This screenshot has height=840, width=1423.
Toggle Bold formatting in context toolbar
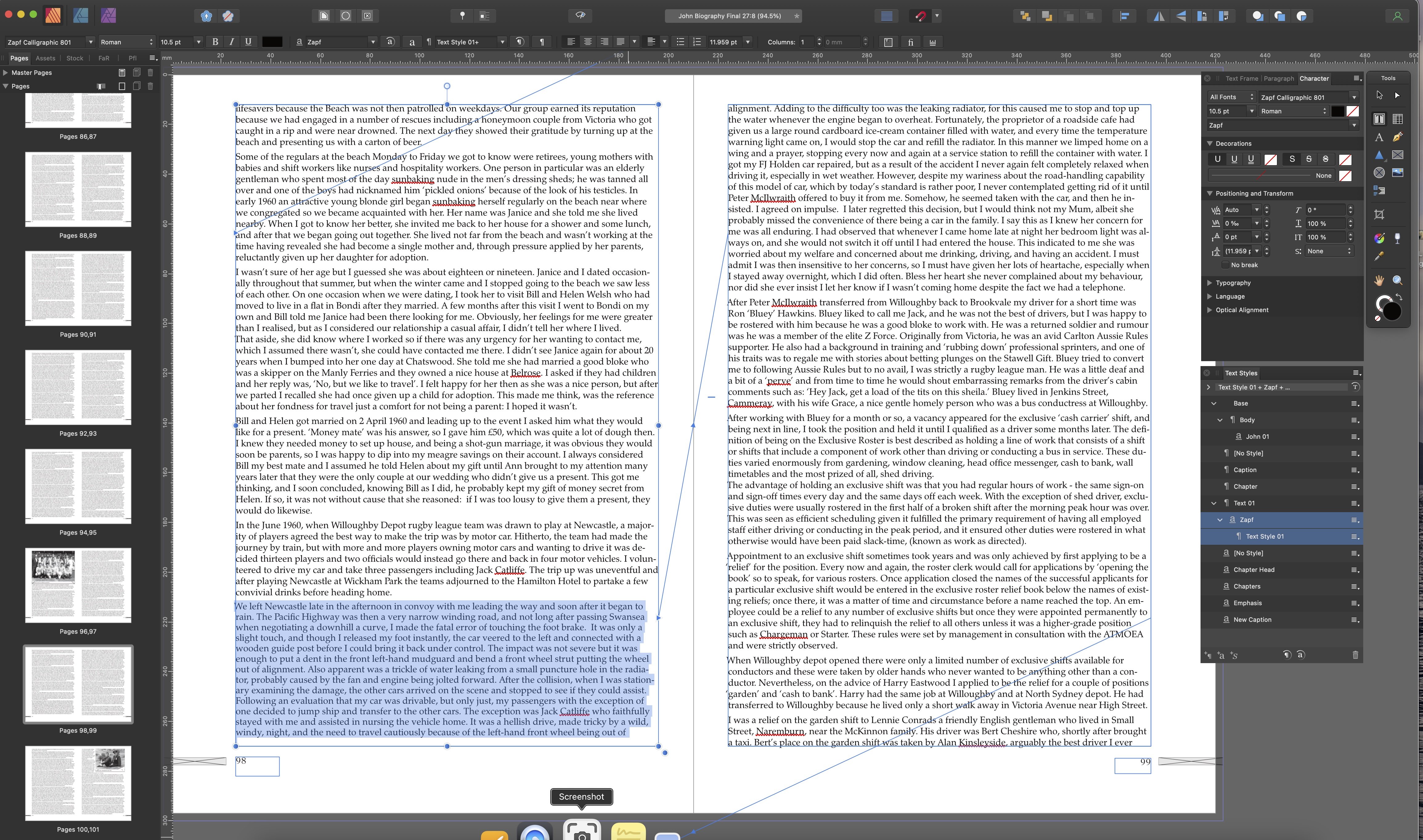[215, 42]
